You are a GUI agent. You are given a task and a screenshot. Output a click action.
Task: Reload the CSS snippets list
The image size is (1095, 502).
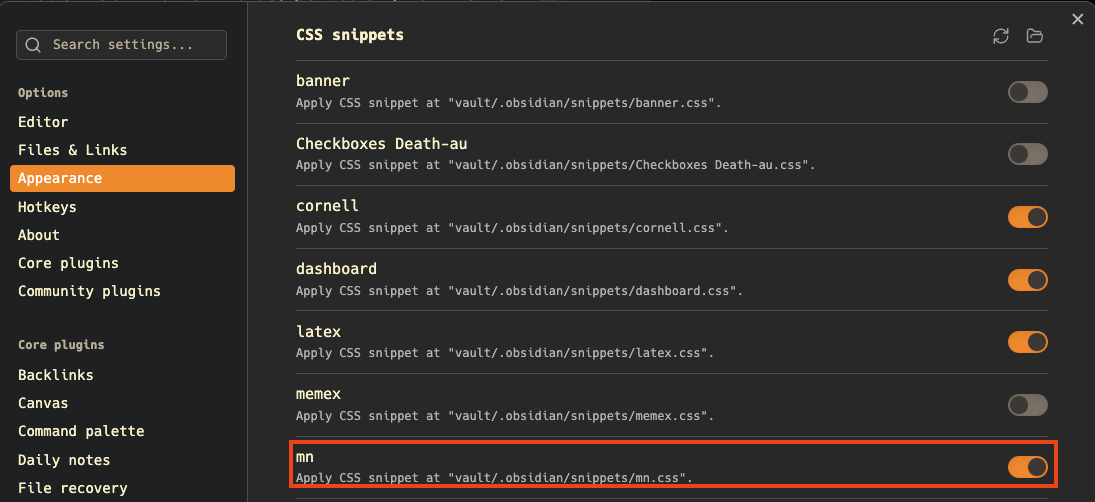[x=1001, y=36]
